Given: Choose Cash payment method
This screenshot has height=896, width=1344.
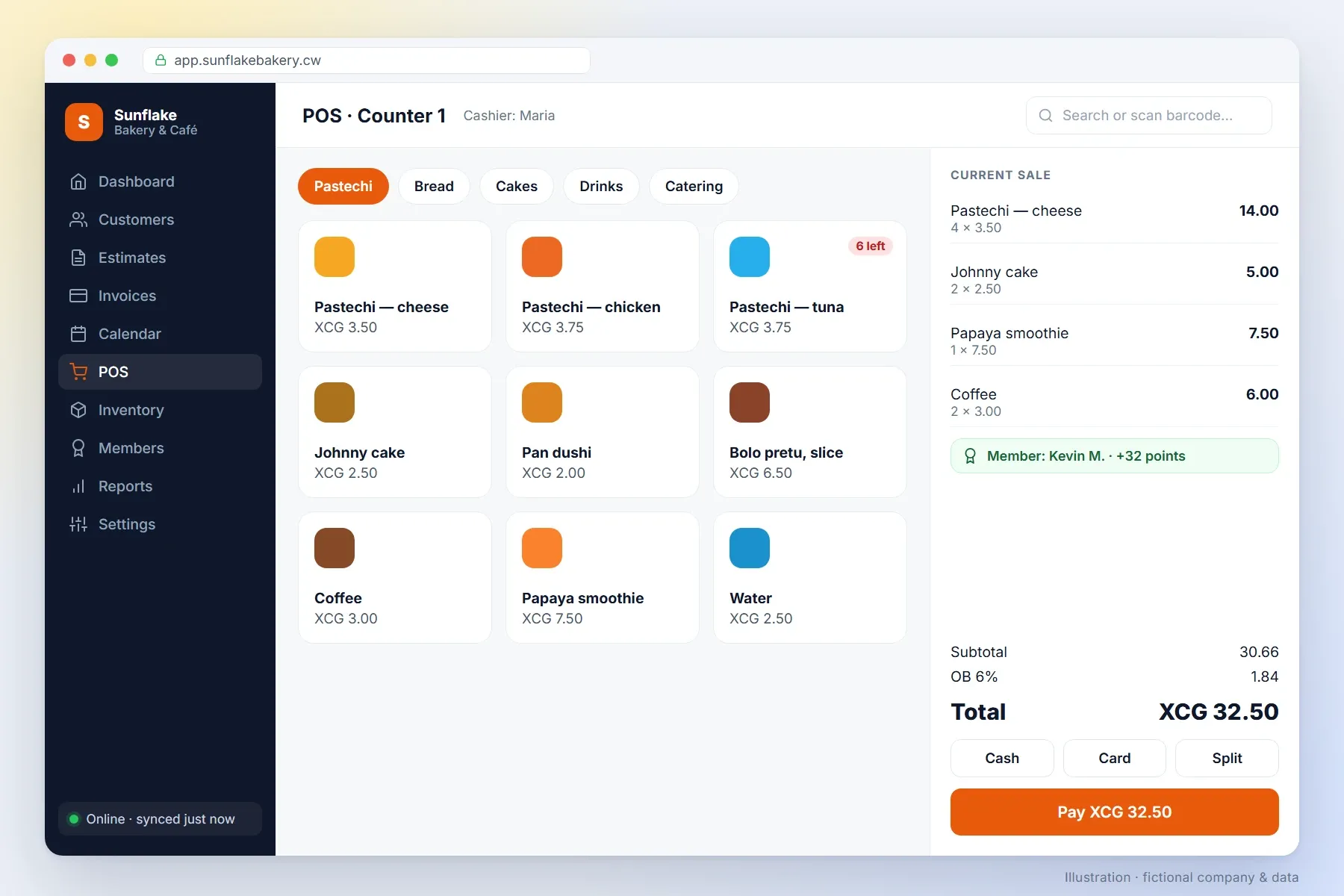Looking at the screenshot, I should tap(1002, 758).
